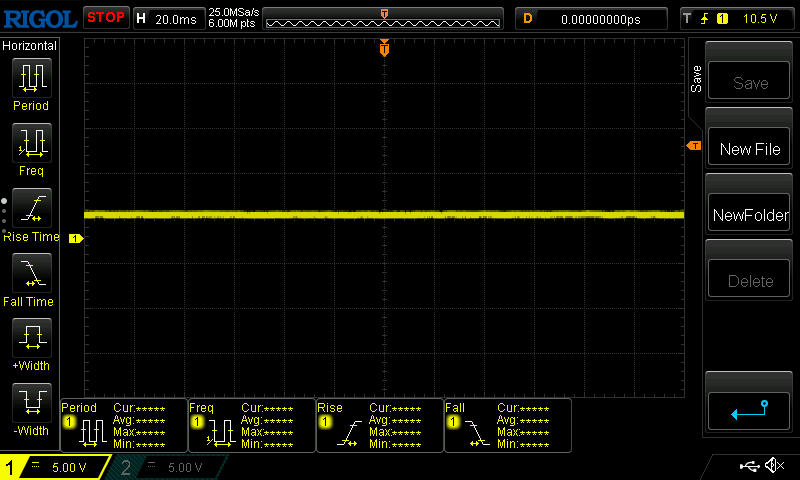Select the channel 2 tab showing 5.00 V

click(x=168, y=467)
